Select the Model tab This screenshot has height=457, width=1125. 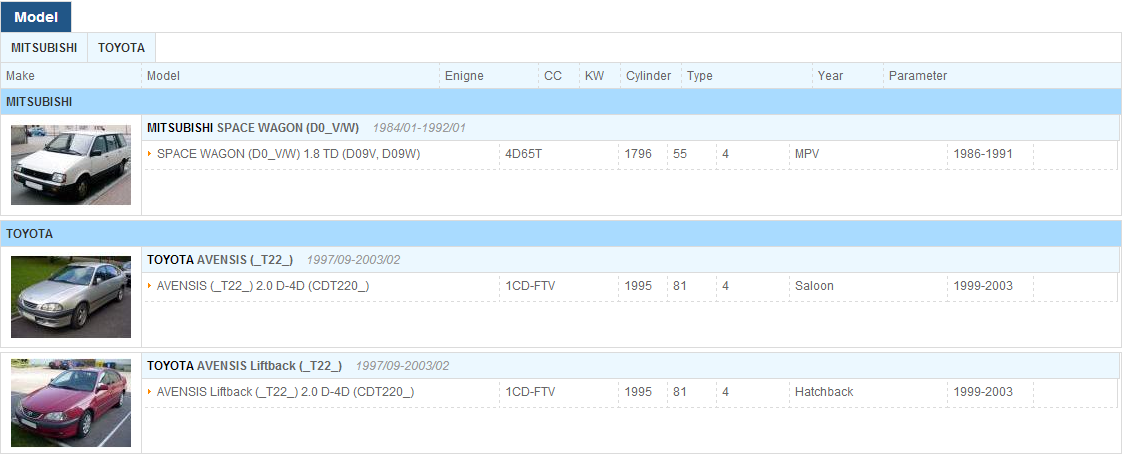[x=36, y=17]
